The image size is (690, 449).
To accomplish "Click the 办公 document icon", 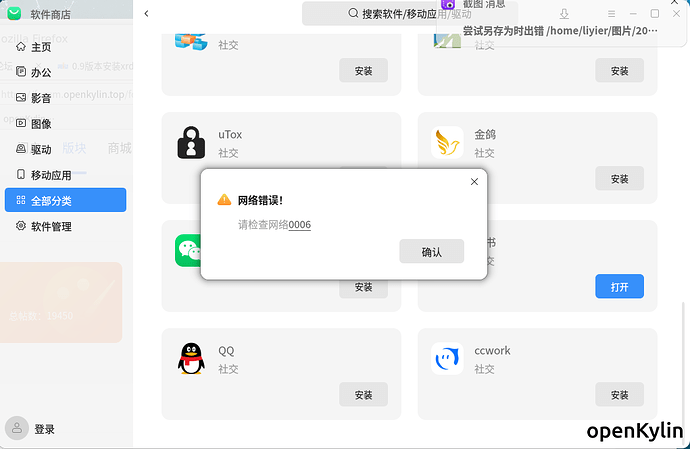I will pyautogui.click(x=21, y=71).
